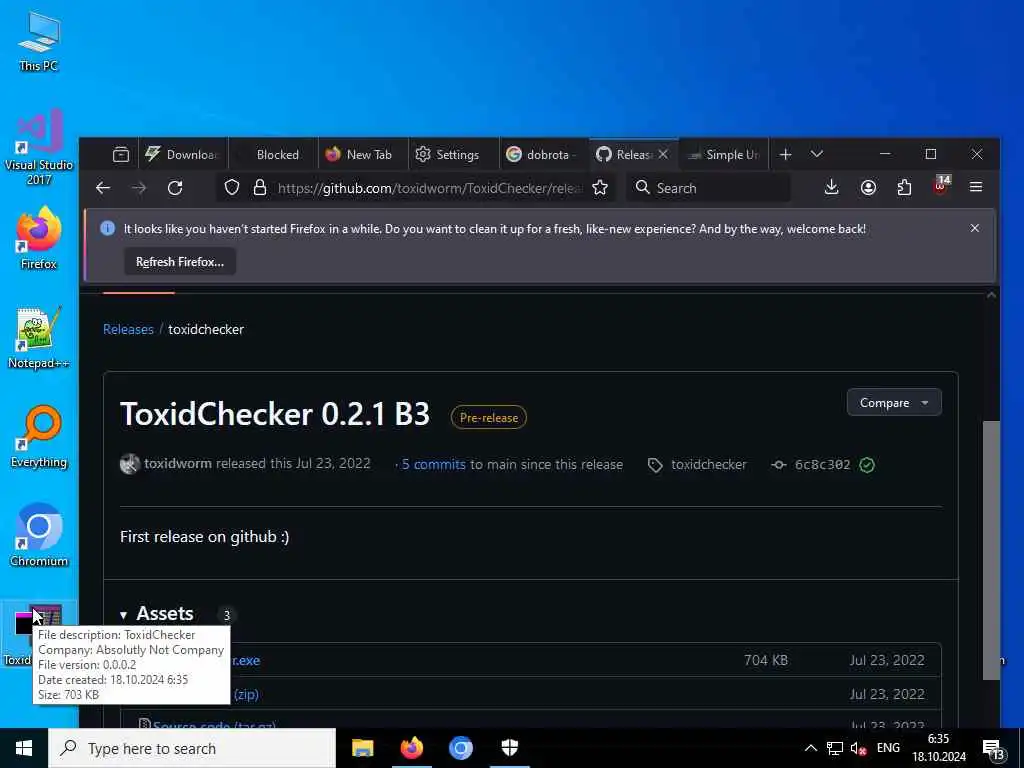Open the Firefox downloads panel
The image size is (1024, 768).
pos(831,188)
